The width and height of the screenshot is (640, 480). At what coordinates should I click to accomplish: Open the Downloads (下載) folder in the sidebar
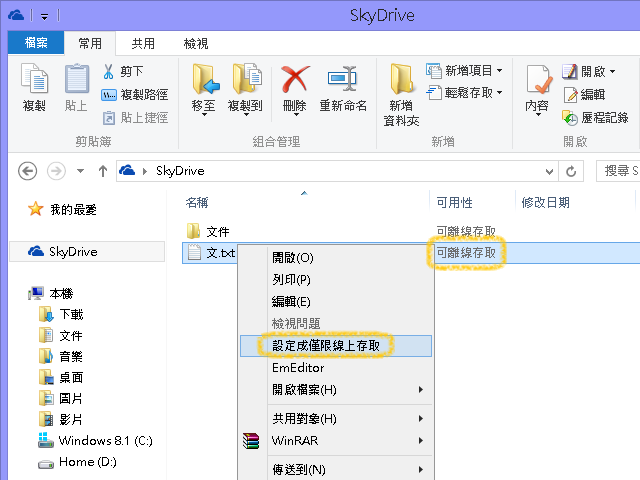point(61,315)
